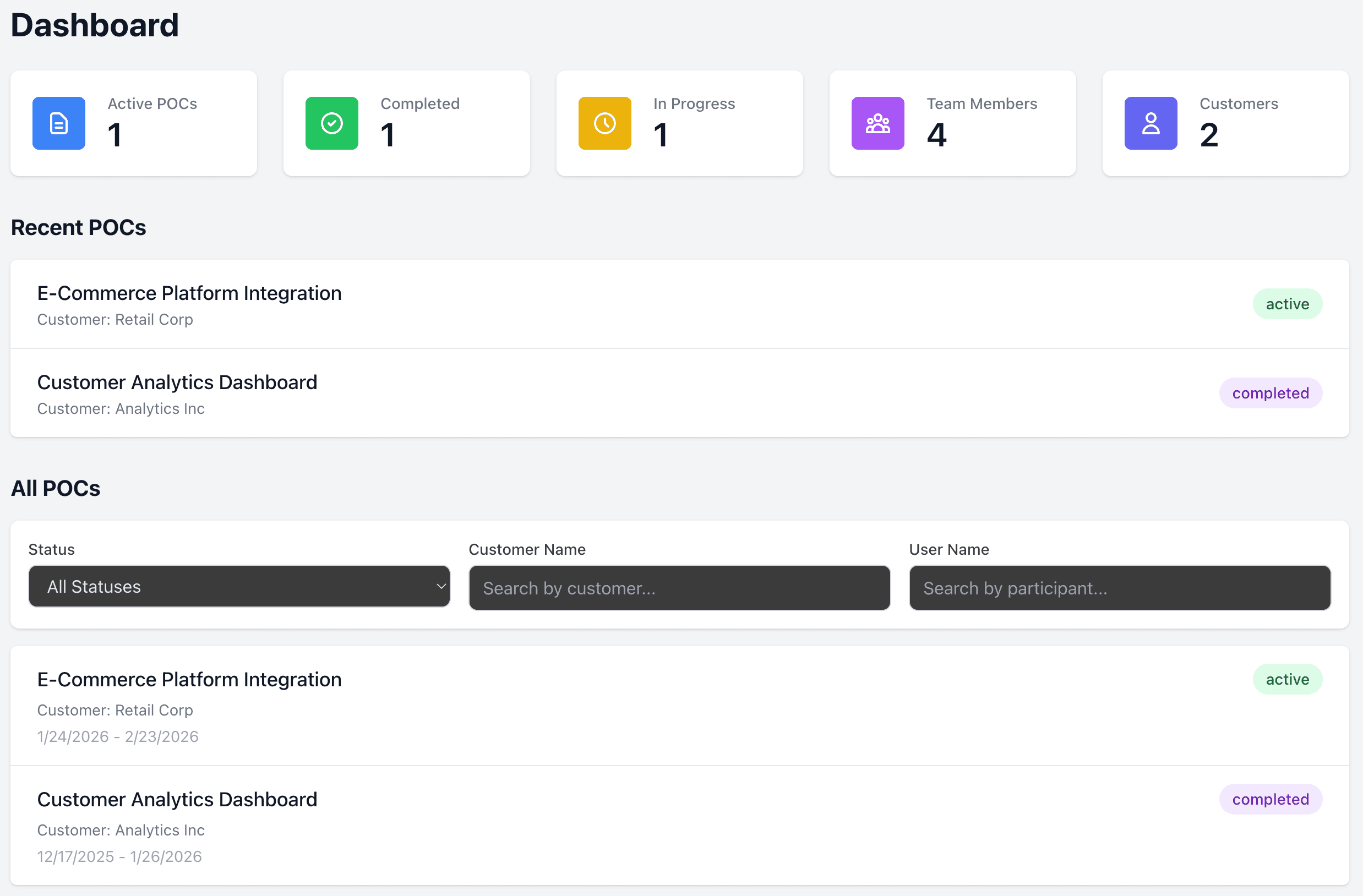Open the All Statuses dropdown
Screen dimensions: 1363x896
239,586
